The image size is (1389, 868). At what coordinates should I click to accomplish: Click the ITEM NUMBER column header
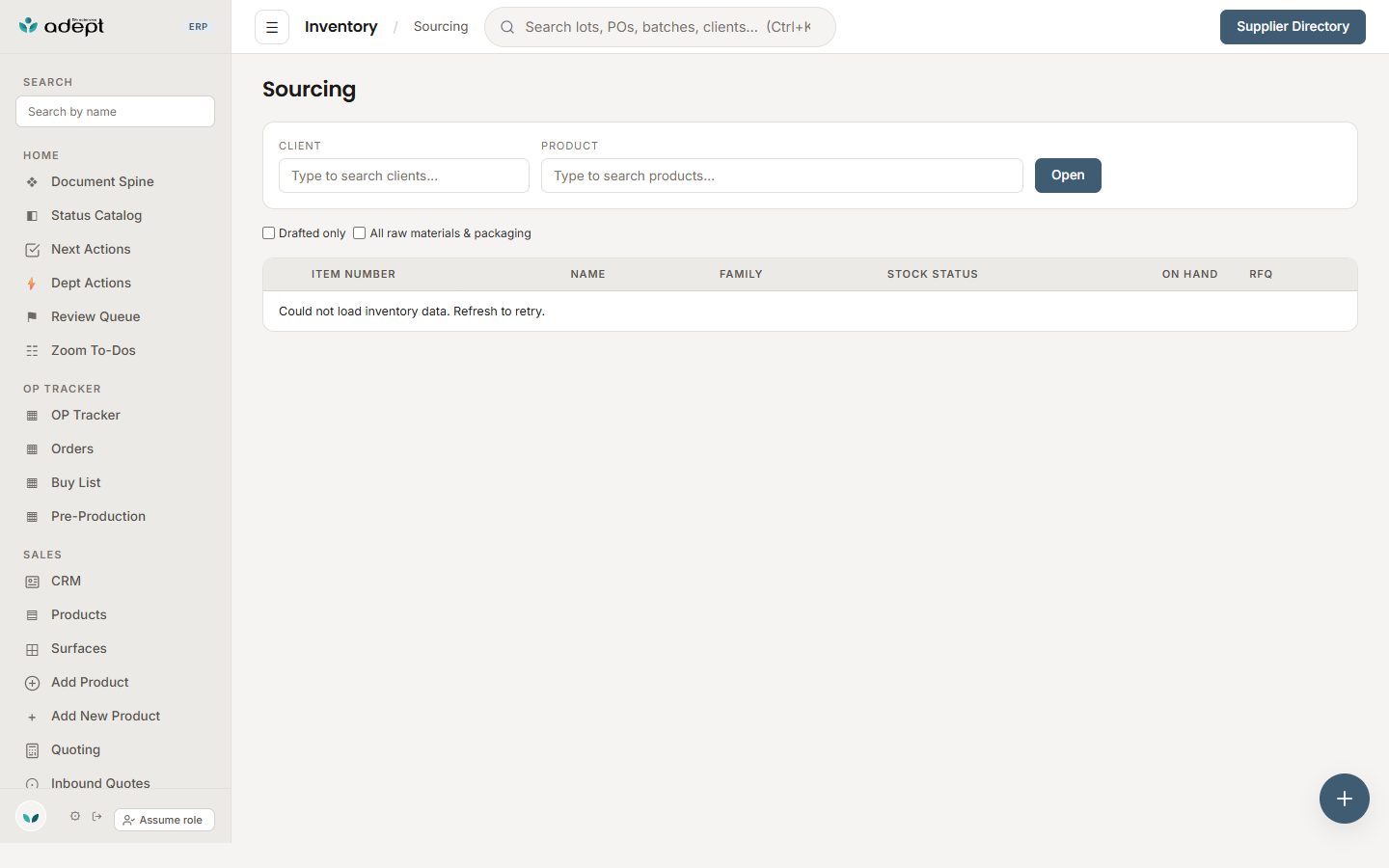click(353, 275)
